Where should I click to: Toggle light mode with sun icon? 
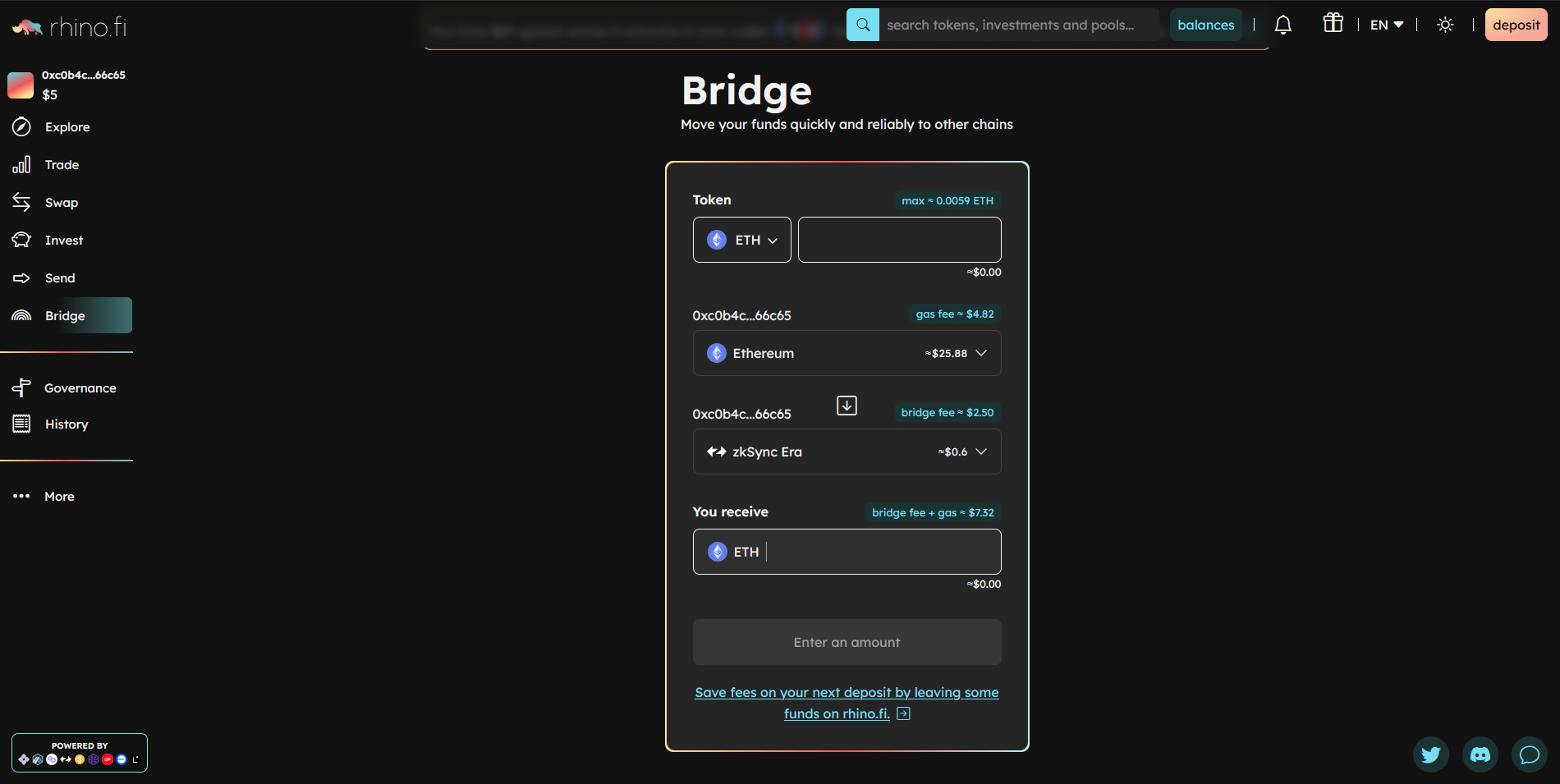(1445, 25)
